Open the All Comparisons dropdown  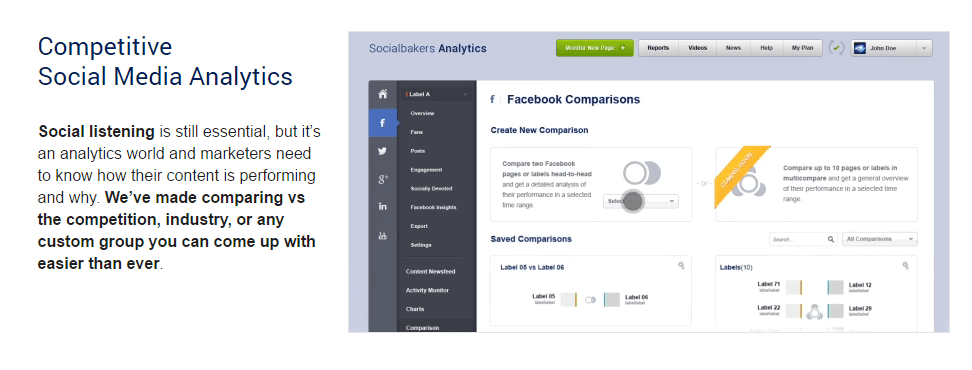click(x=880, y=239)
